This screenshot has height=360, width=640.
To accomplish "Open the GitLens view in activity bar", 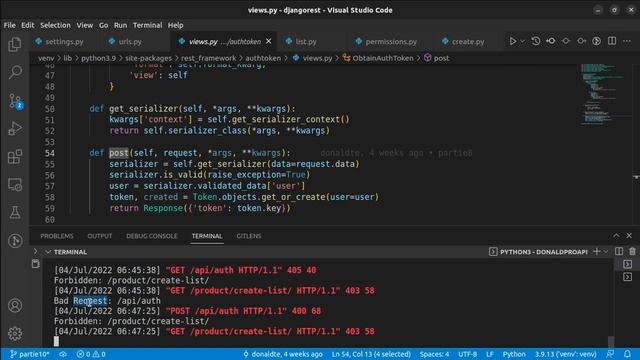I will tap(15, 241).
